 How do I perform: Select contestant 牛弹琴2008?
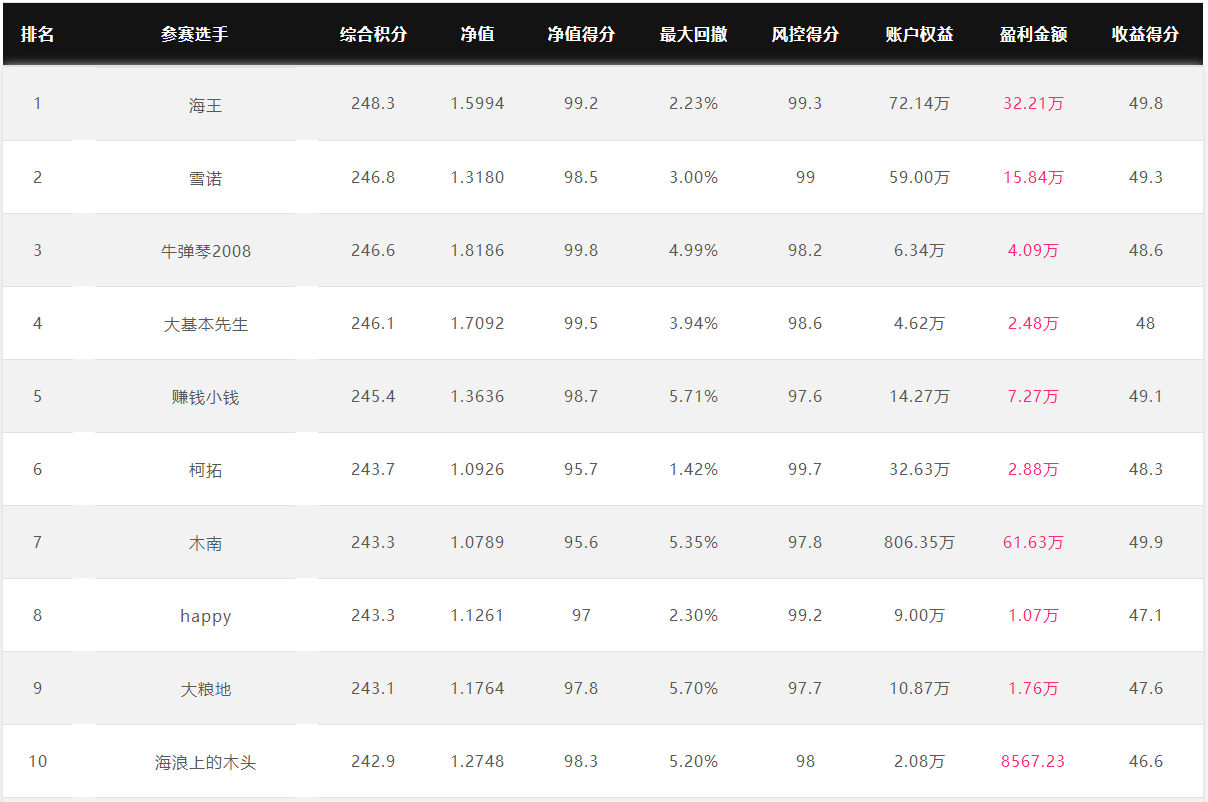(205, 251)
